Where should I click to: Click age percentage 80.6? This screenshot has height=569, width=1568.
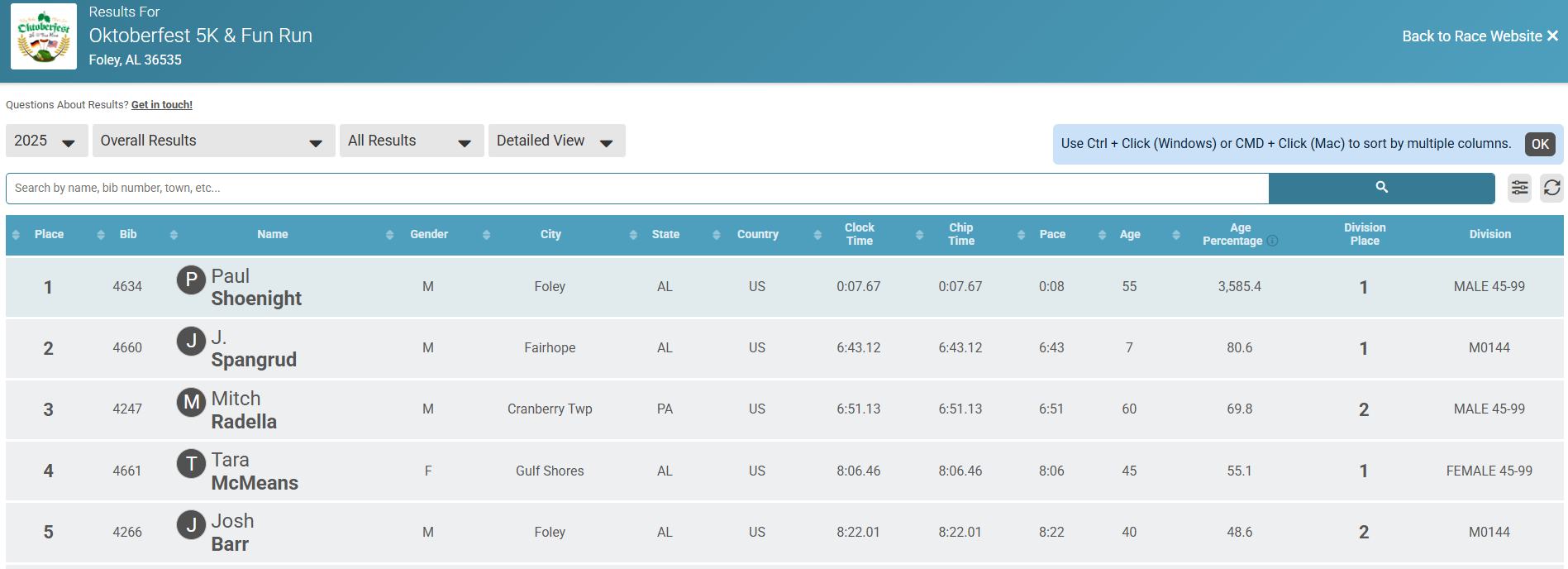point(1239,347)
